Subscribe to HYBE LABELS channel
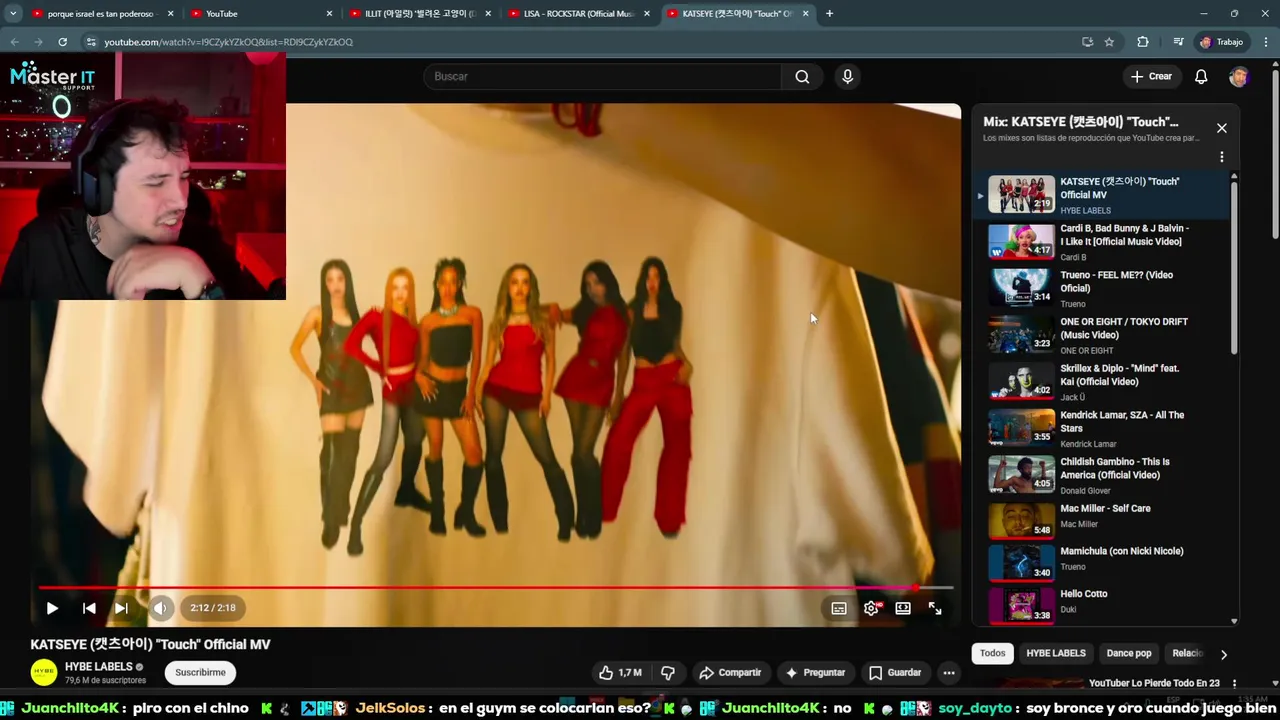The image size is (1280, 720). click(200, 673)
